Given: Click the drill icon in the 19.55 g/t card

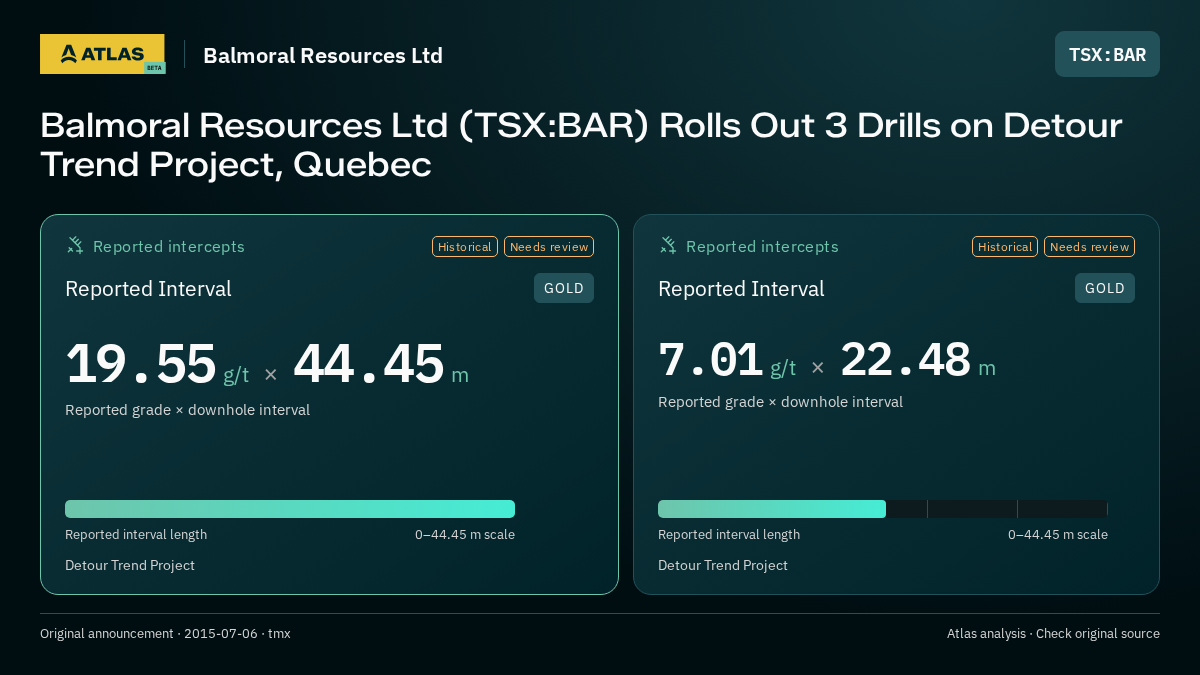Looking at the screenshot, I should click(75, 246).
